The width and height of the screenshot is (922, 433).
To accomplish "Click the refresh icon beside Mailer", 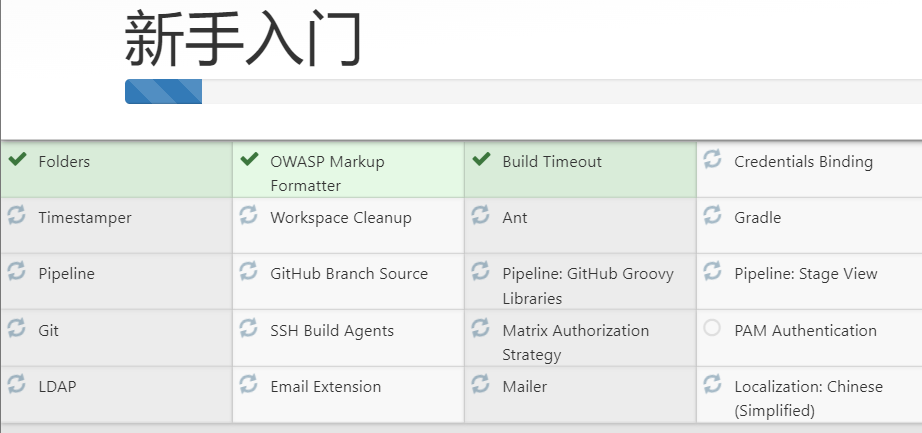I will (x=480, y=384).
